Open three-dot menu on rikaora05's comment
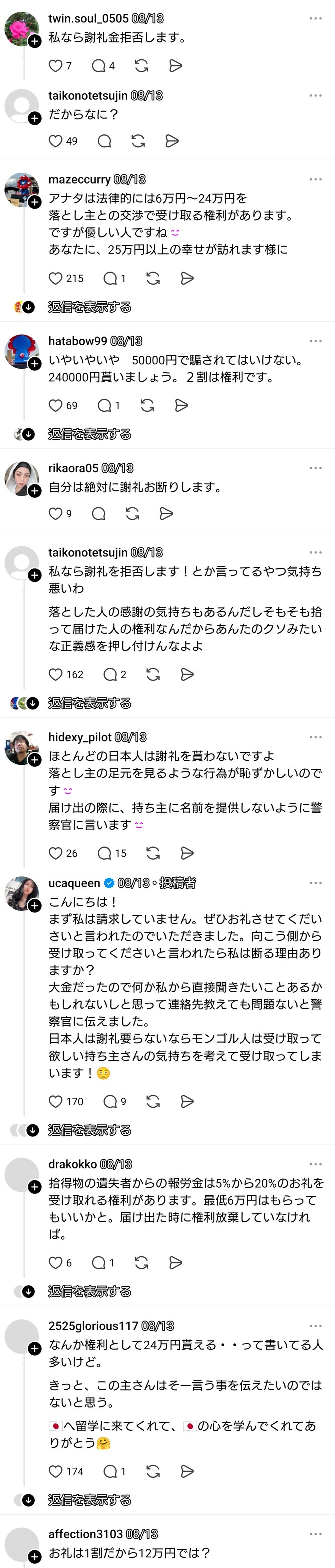 point(315,468)
